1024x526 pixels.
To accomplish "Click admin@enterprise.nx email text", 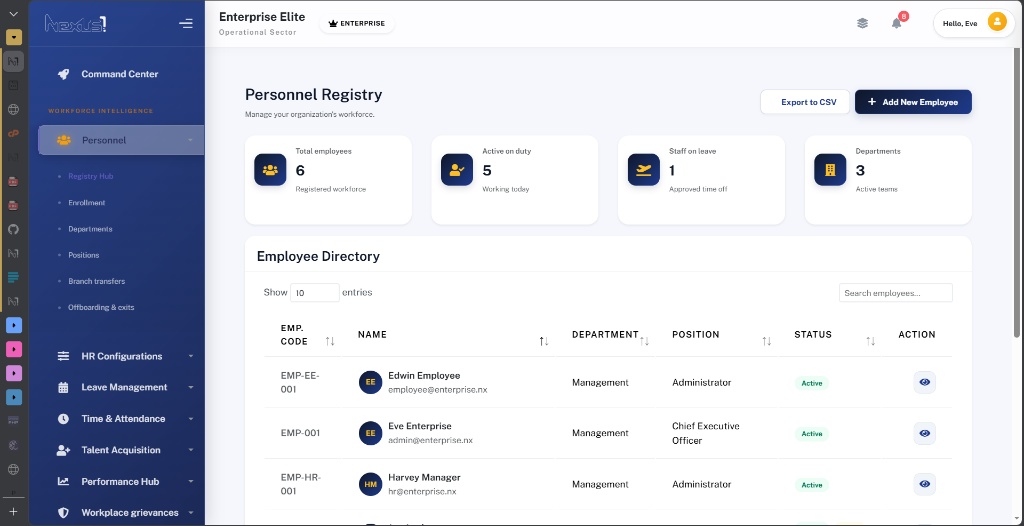I will [x=430, y=440].
